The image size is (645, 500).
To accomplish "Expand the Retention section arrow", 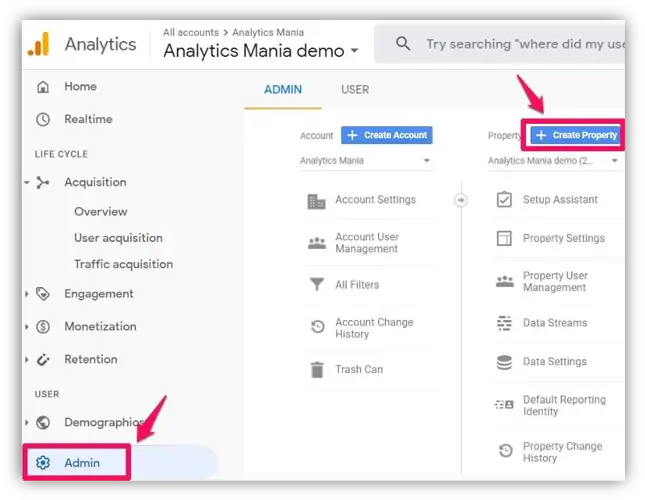I will click(27, 360).
